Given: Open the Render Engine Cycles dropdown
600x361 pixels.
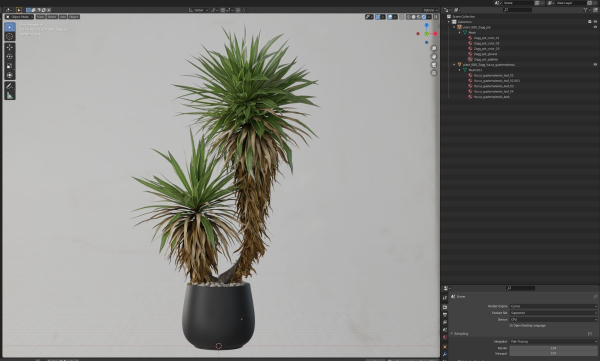Looking at the screenshot, I should (553, 306).
